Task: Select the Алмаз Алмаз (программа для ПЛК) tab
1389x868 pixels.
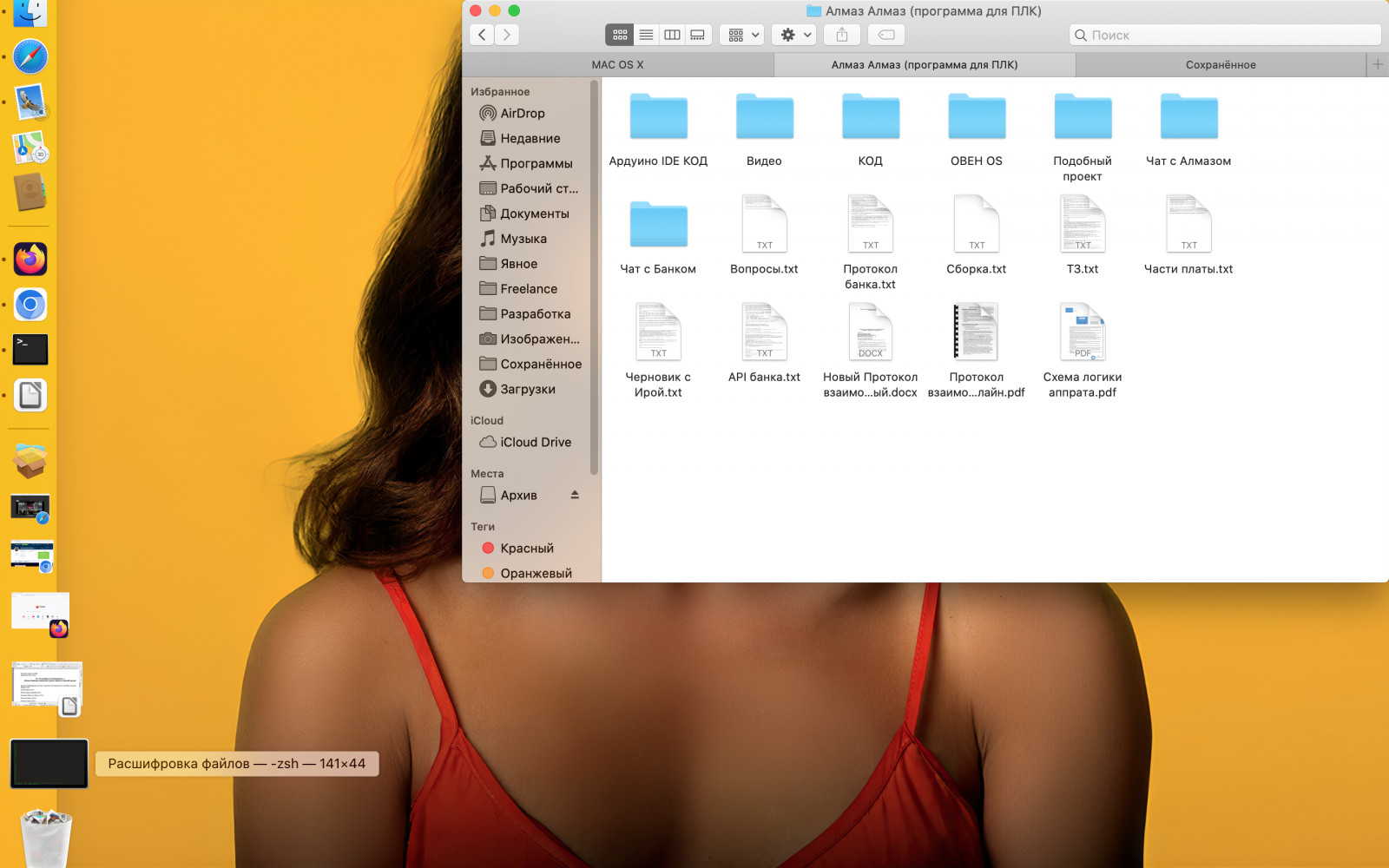Action: pyautogui.click(x=925, y=65)
